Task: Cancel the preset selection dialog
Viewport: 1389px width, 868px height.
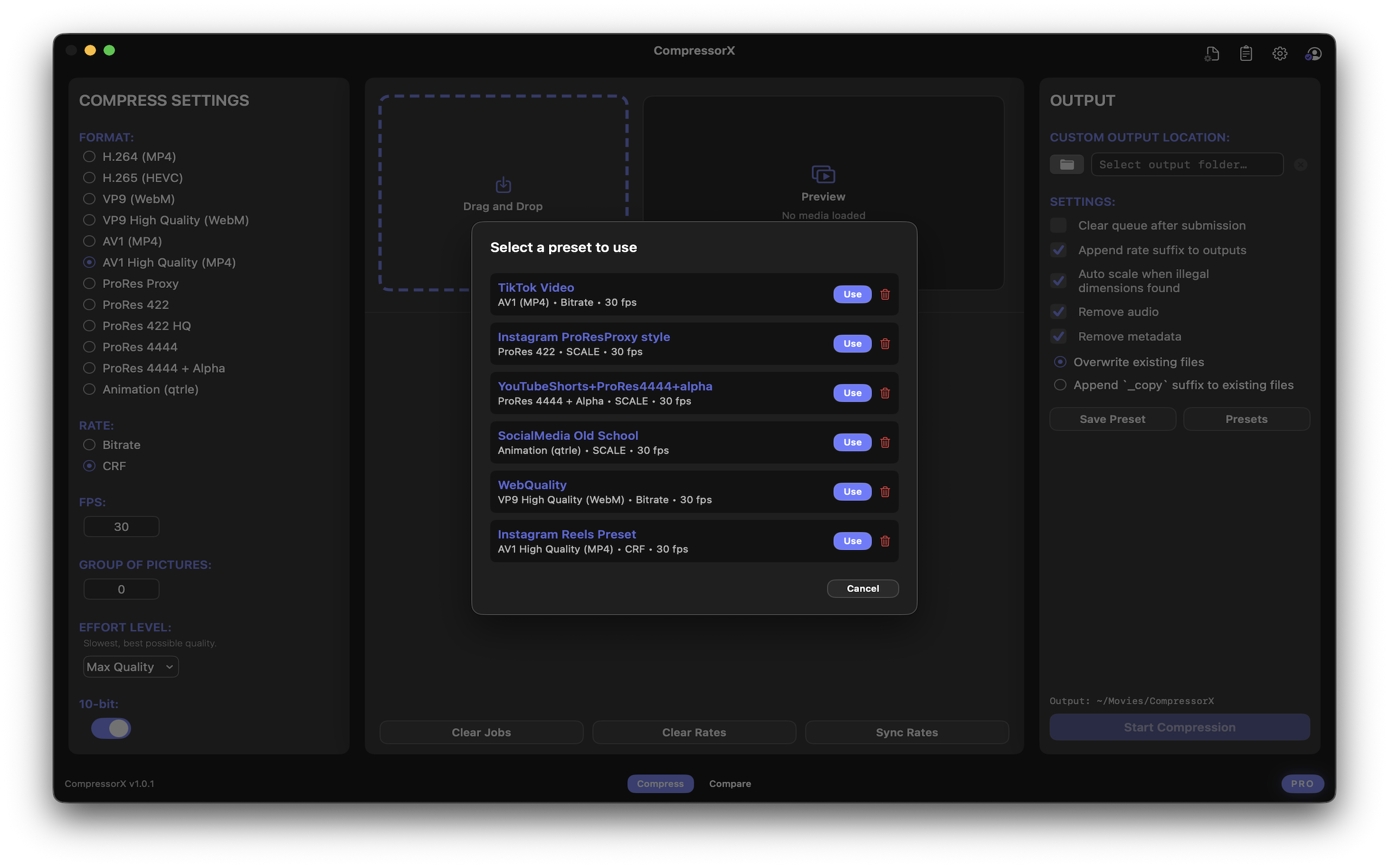Action: (863, 588)
